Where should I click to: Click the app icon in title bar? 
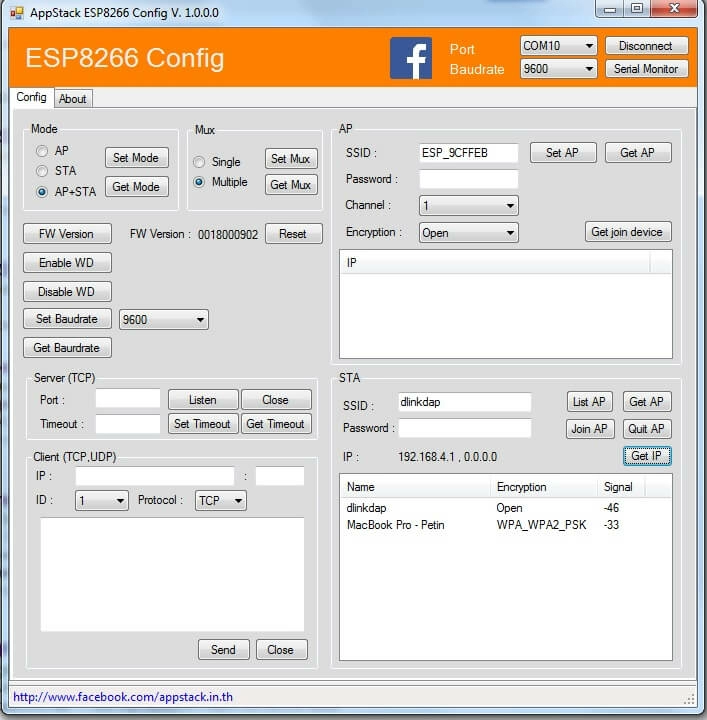pos(18,10)
